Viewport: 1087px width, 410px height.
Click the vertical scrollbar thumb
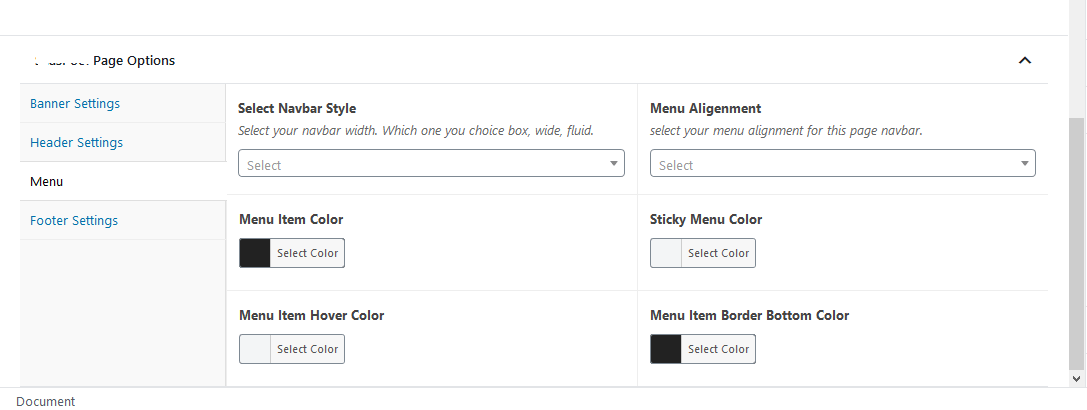coord(1077,240)
